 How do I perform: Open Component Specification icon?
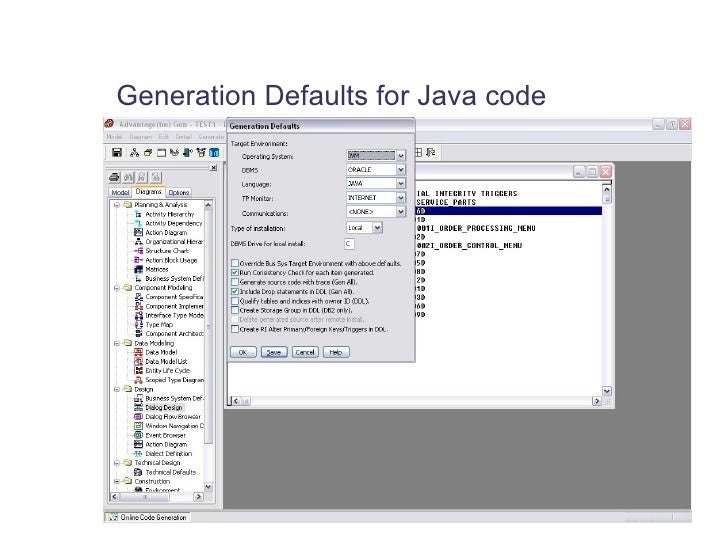click(x=138, y=297)
